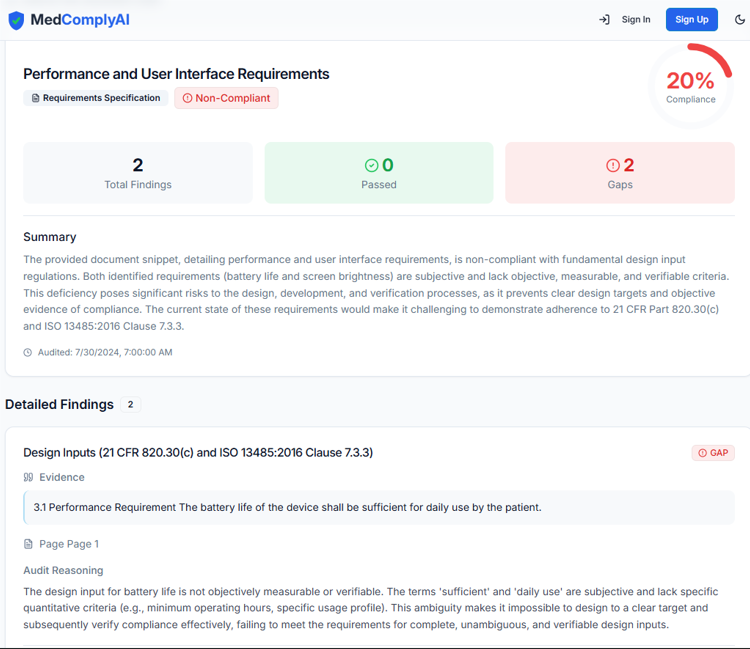This screenshot has width=750, height=649.
Task: Expand the Design Inputs finding heading
Action: point(198,453)
